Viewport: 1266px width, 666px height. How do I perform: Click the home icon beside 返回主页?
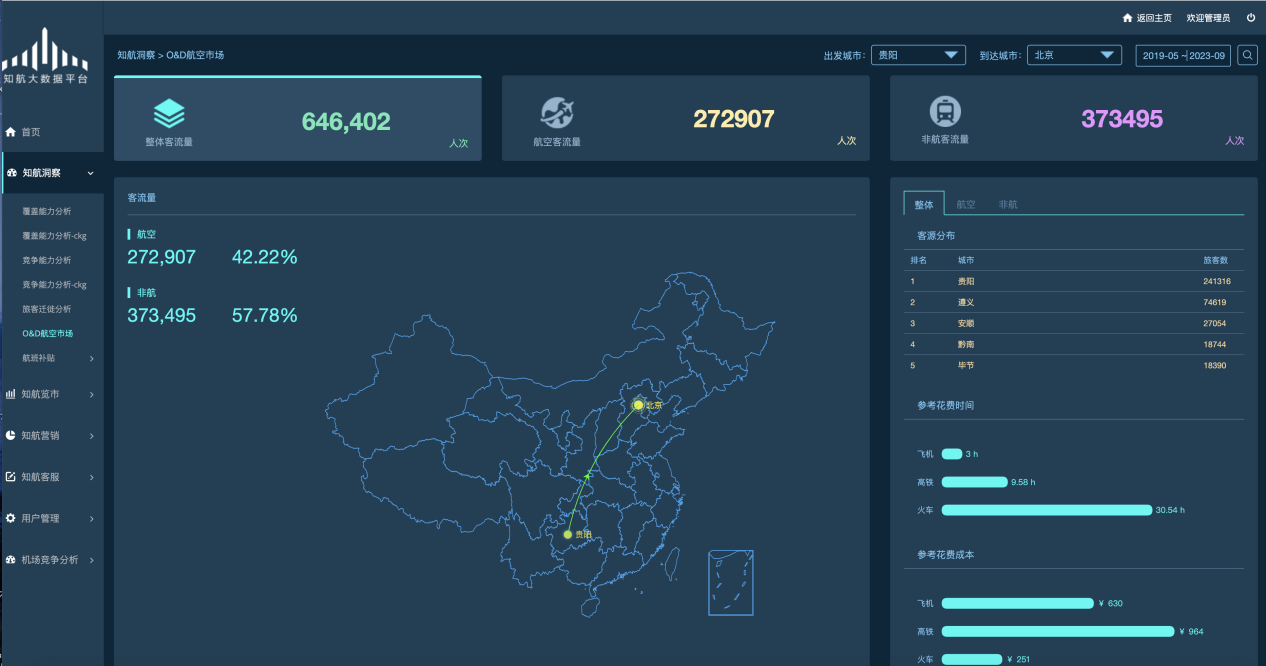click(x=1128, y=18)
